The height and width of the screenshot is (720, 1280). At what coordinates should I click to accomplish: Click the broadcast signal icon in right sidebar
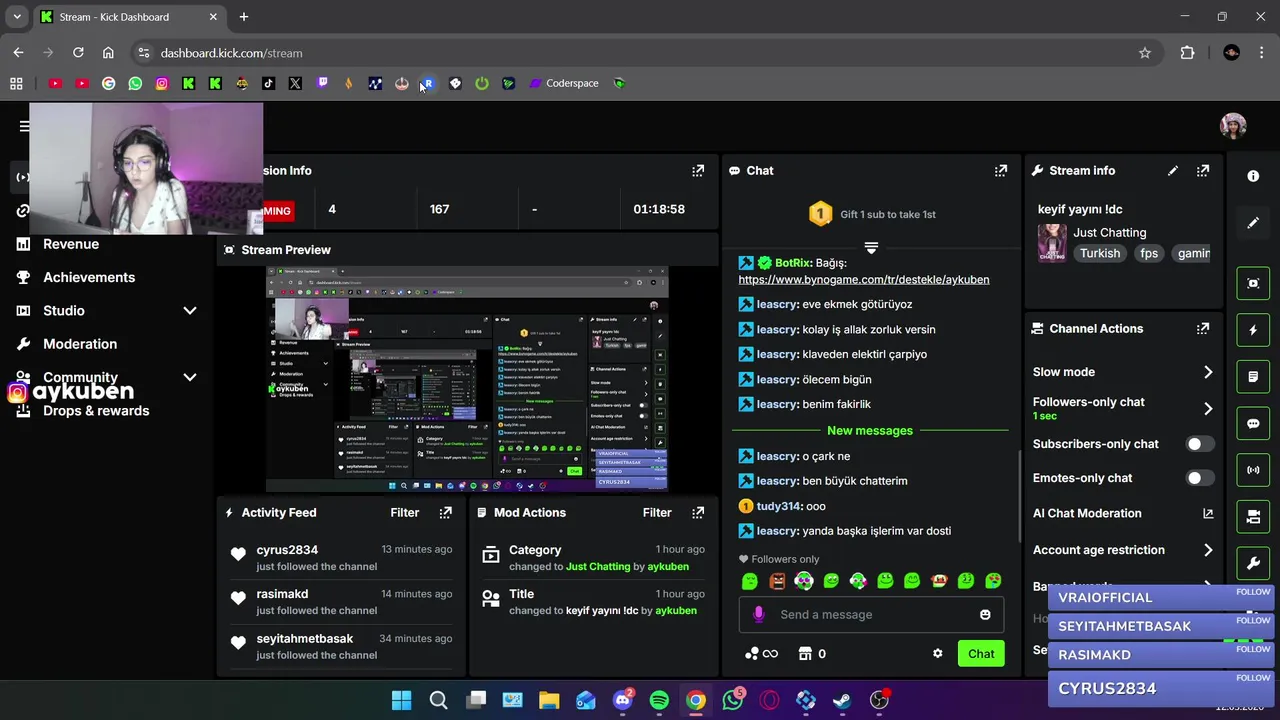(x=1253, y=469)
